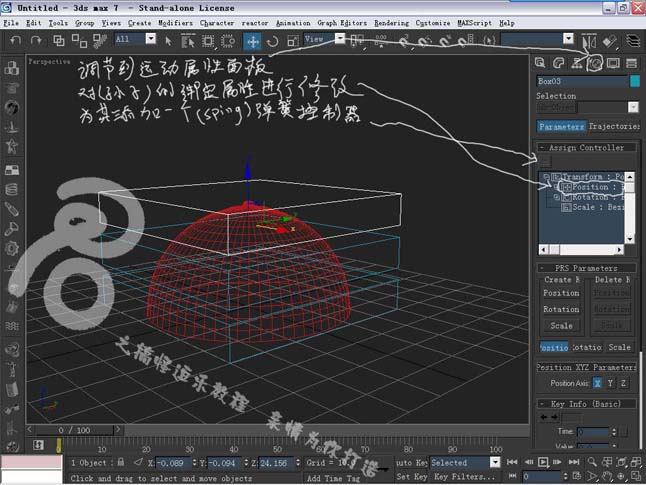Toggle the selection lock padlock icon

pyautogui.click(x=121, y=462)
